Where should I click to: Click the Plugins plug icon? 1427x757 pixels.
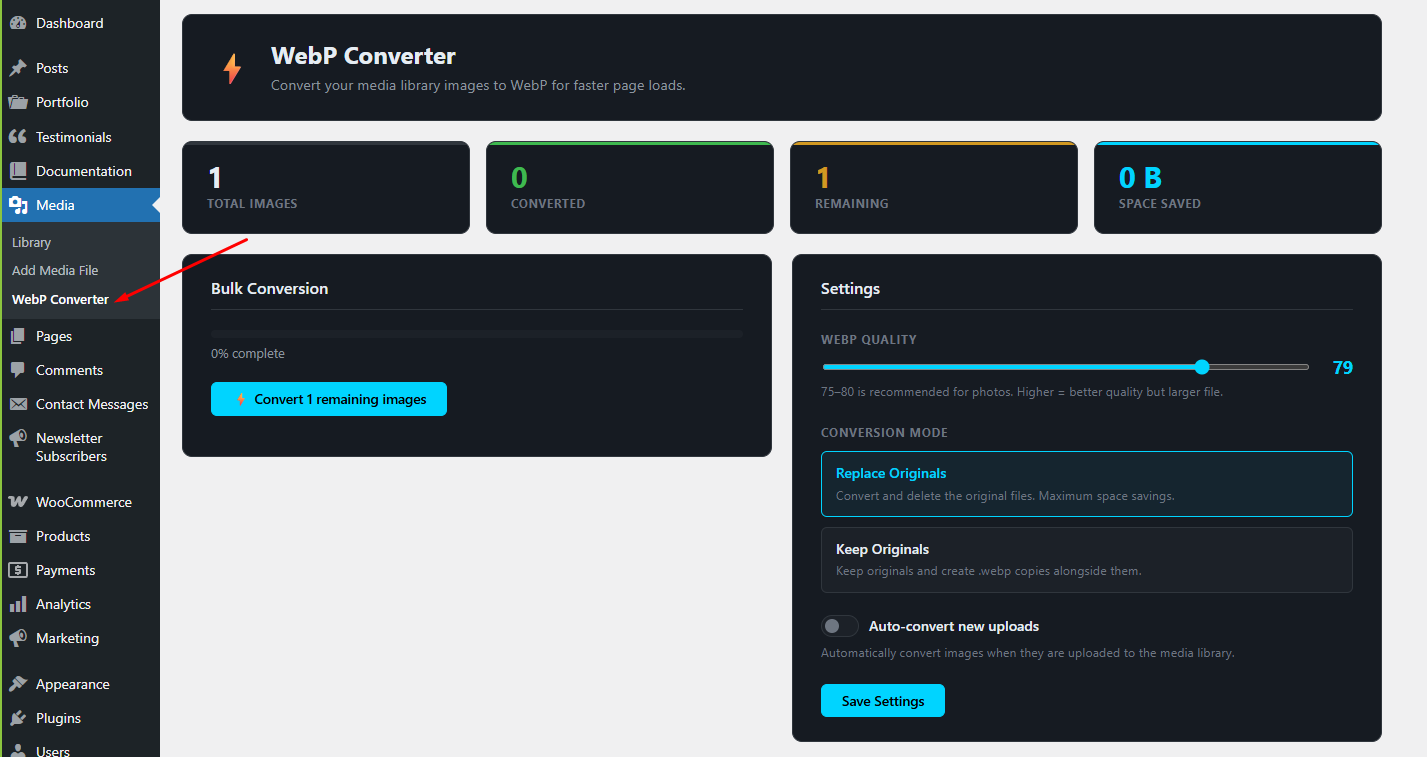coord(18,718)
